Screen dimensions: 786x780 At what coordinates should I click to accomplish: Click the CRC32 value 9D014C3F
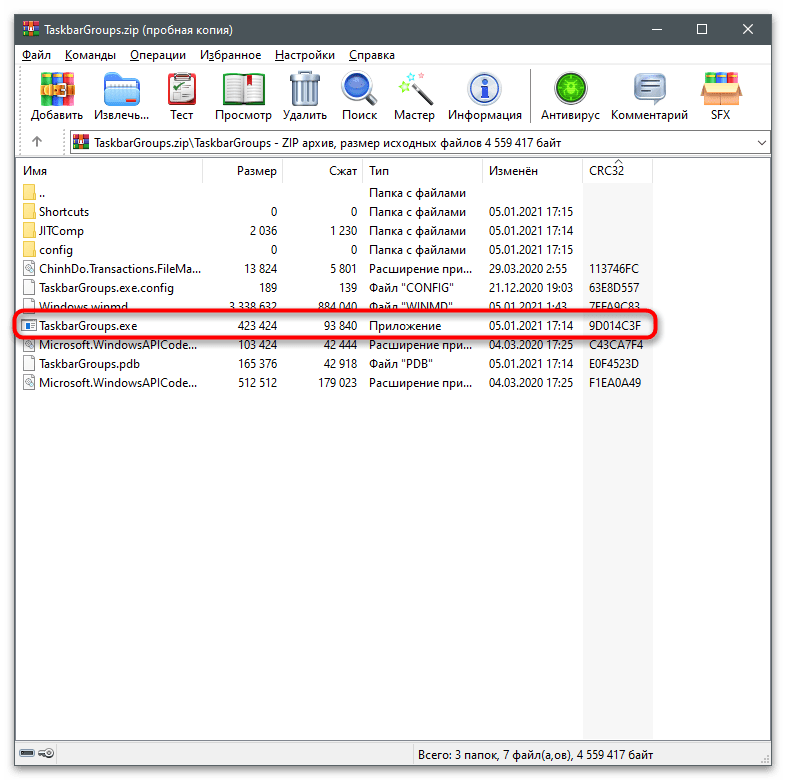click(615, 326)
